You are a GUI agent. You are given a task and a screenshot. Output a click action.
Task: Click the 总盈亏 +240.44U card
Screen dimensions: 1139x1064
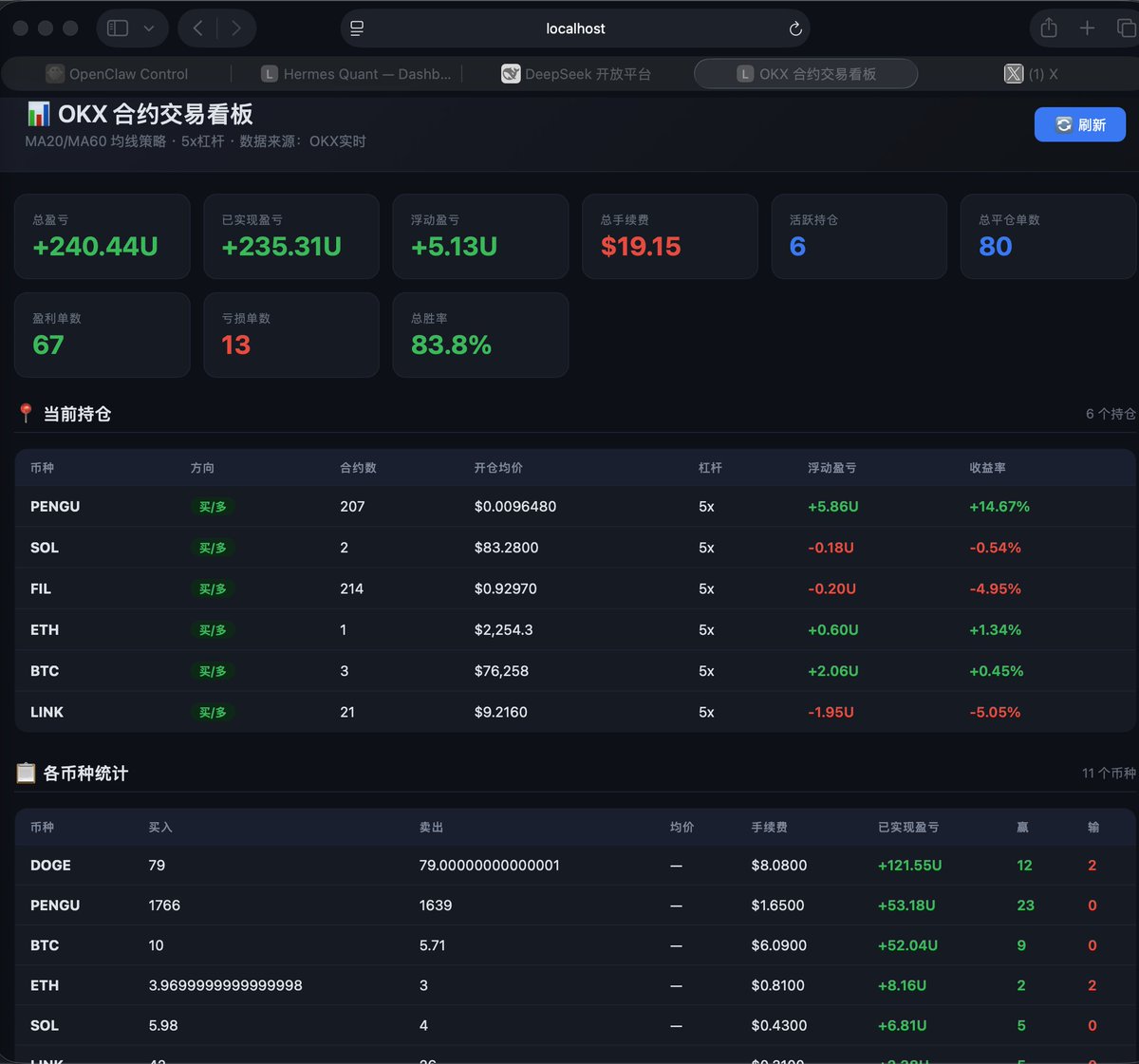point(103,236)
